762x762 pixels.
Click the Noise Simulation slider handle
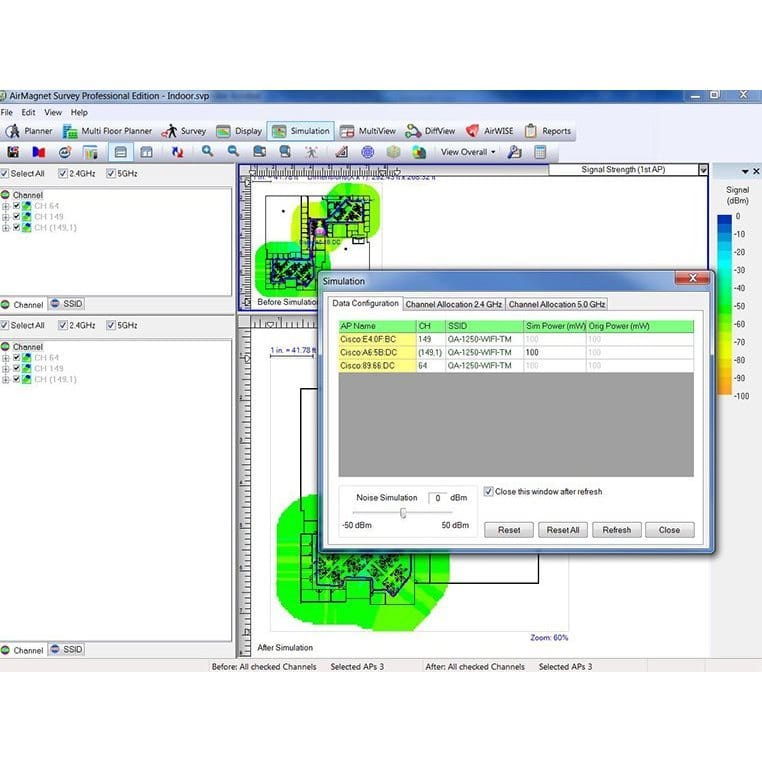[403, 513]
